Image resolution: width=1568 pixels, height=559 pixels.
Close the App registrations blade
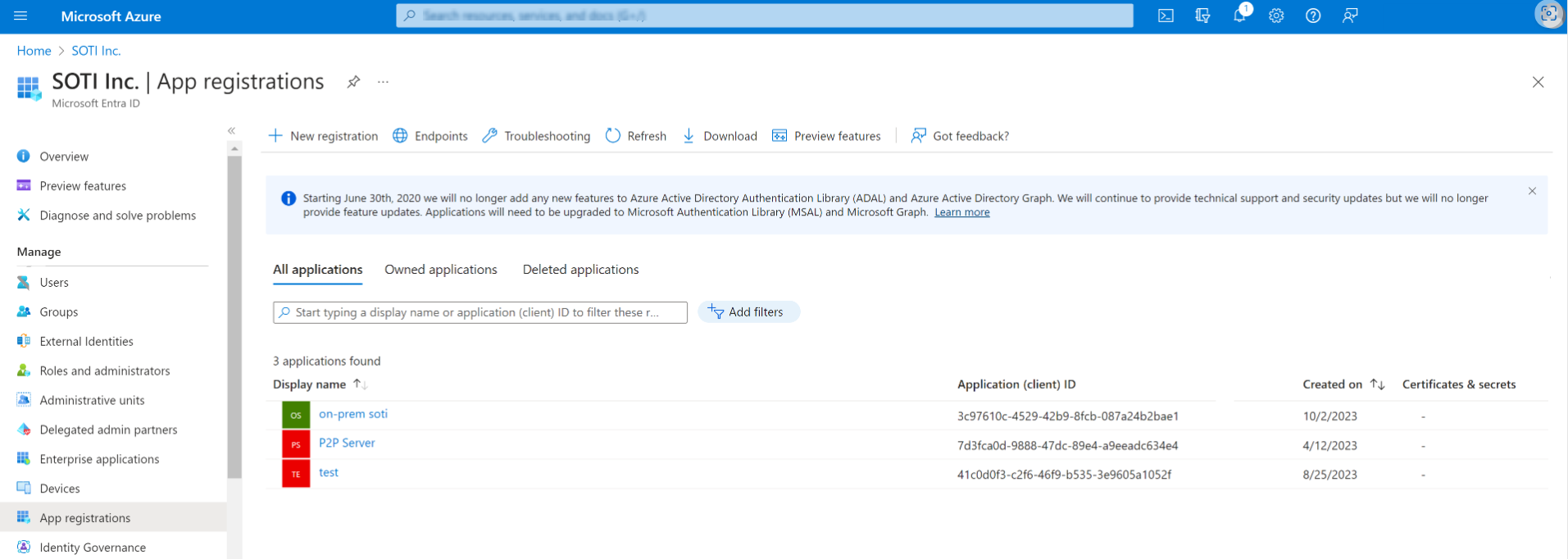[1538, 82]
